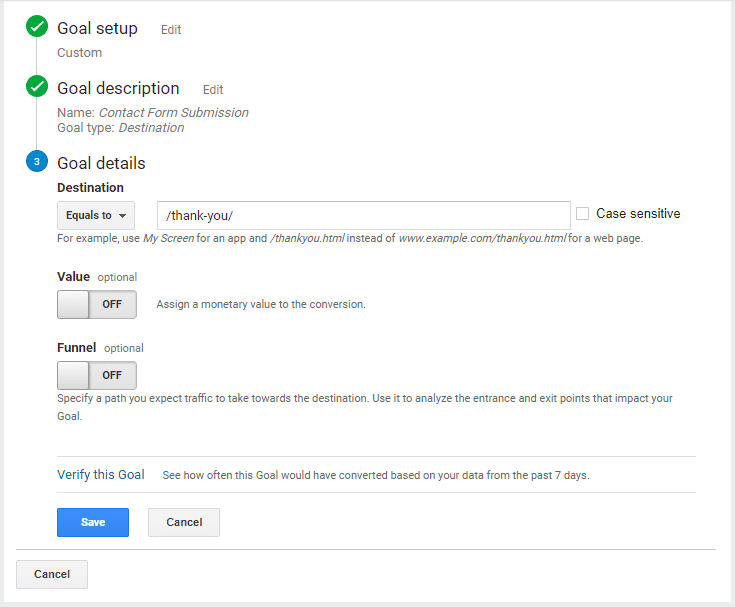Screen dimensions: 735x607
Task: Edit the Goal description section
Action: [x=213, y=90]
